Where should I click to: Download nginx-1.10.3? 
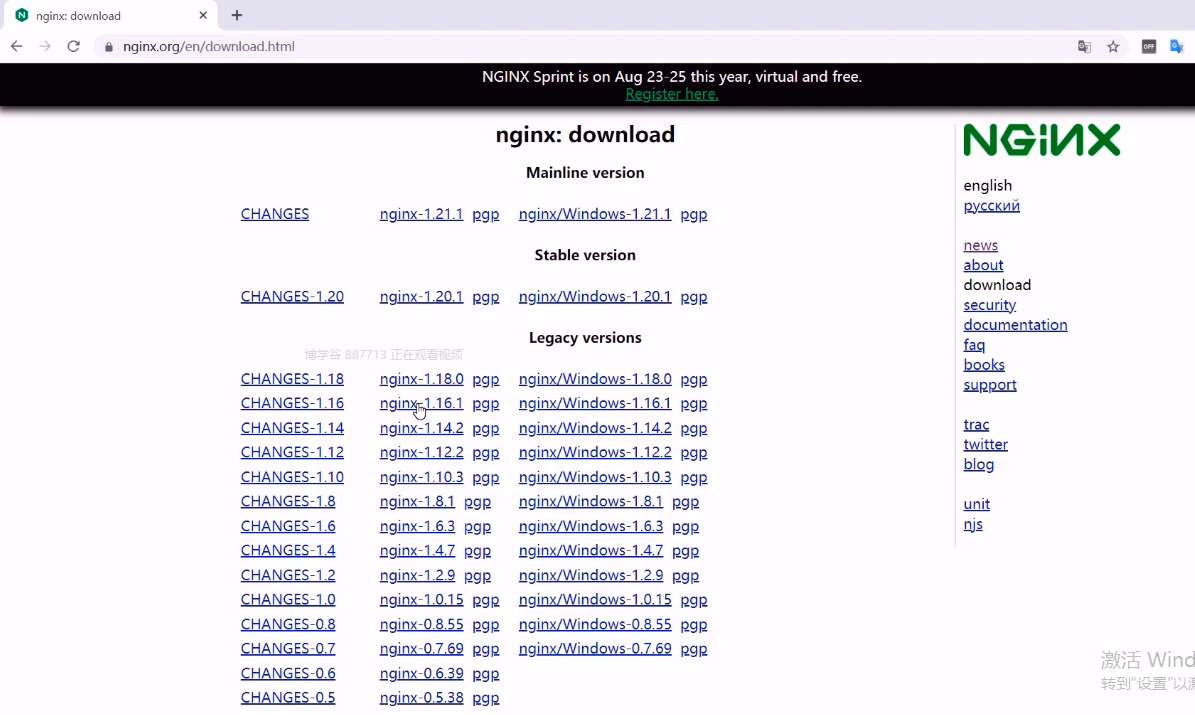(421, 477)
